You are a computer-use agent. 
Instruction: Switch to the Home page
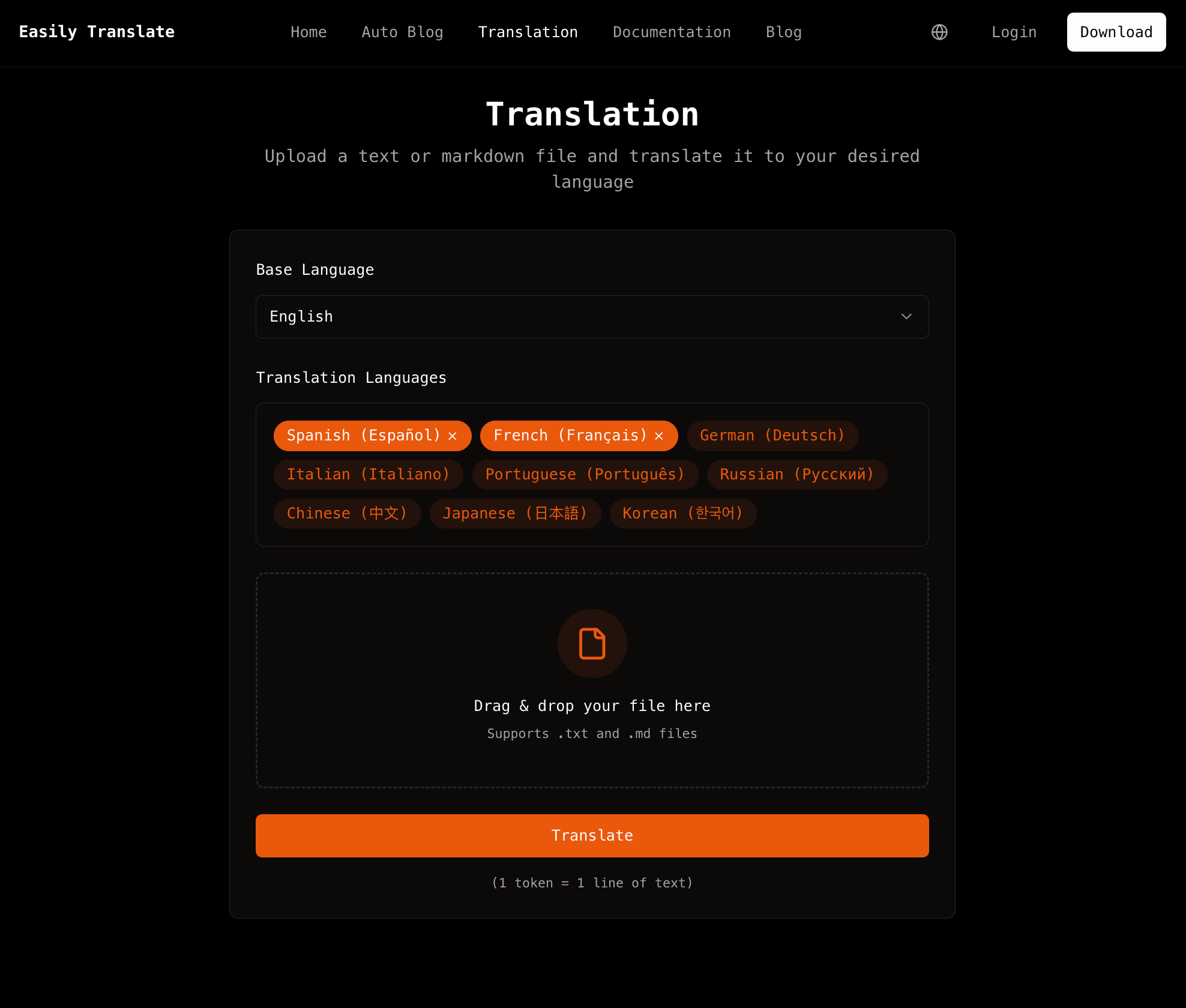[309, 32]
